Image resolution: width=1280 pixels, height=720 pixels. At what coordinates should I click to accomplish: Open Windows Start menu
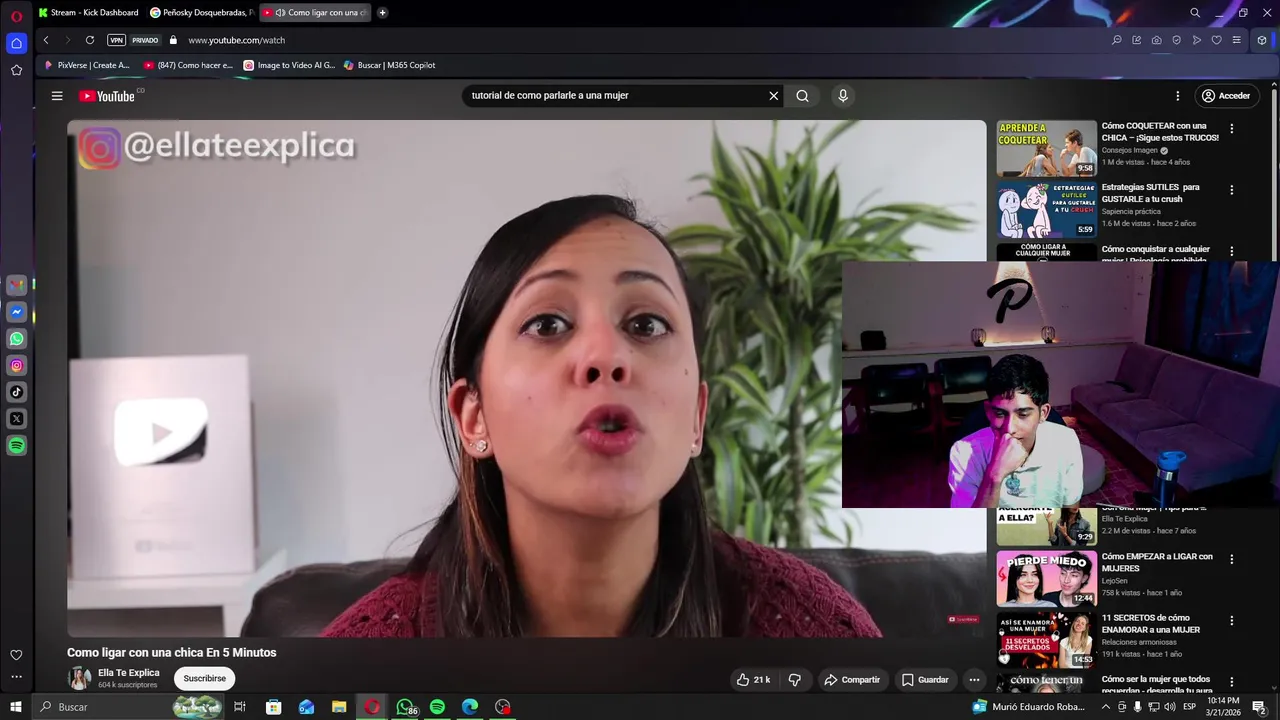click(16, 707)
